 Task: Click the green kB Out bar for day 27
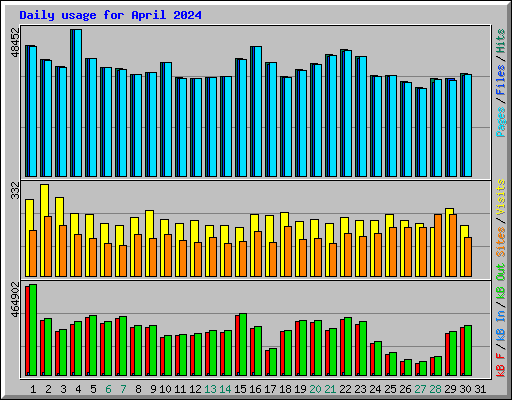(423, 368)
